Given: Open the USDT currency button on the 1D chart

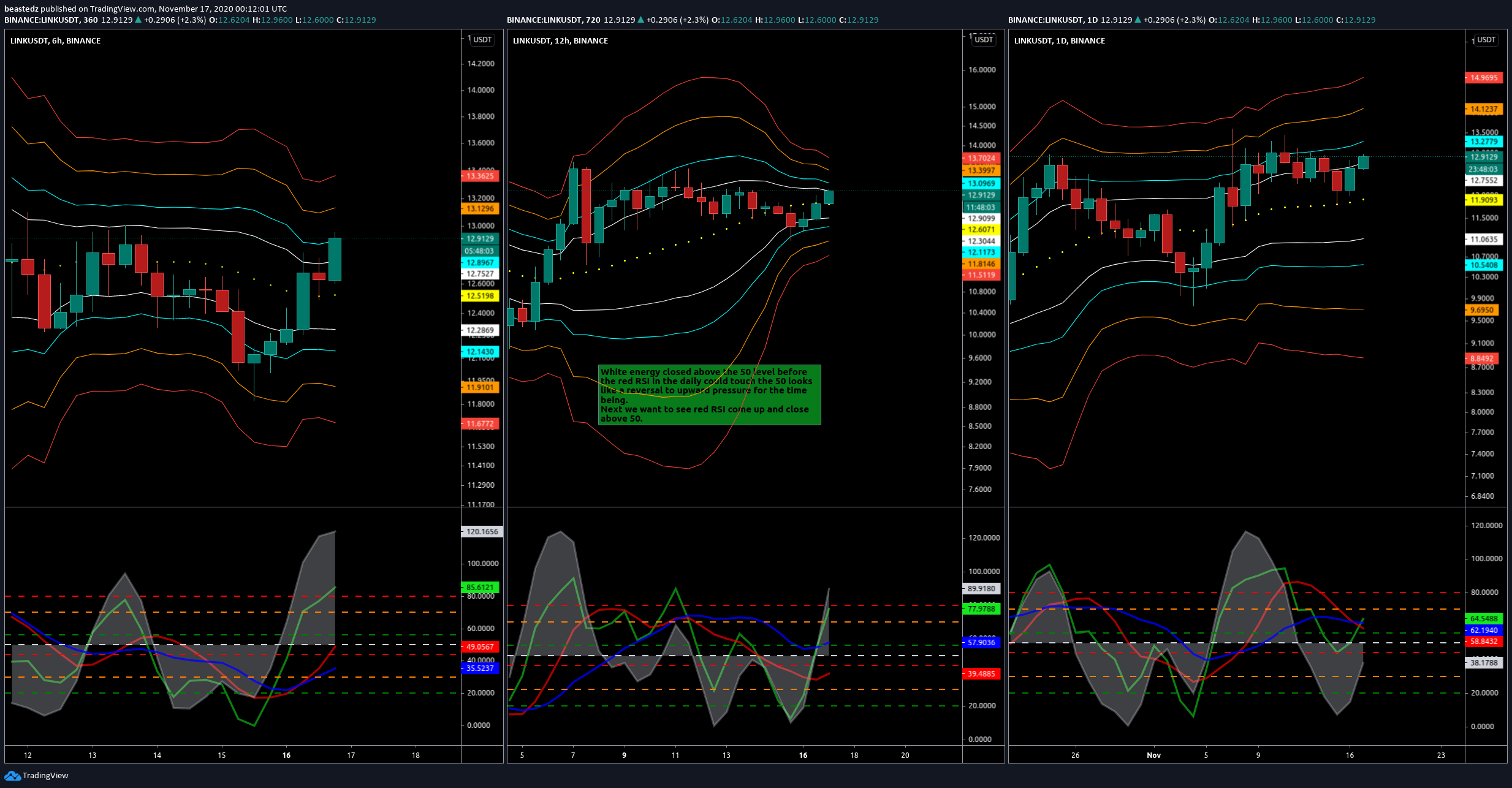Looking at the screenshot, I should (1486, 40).
